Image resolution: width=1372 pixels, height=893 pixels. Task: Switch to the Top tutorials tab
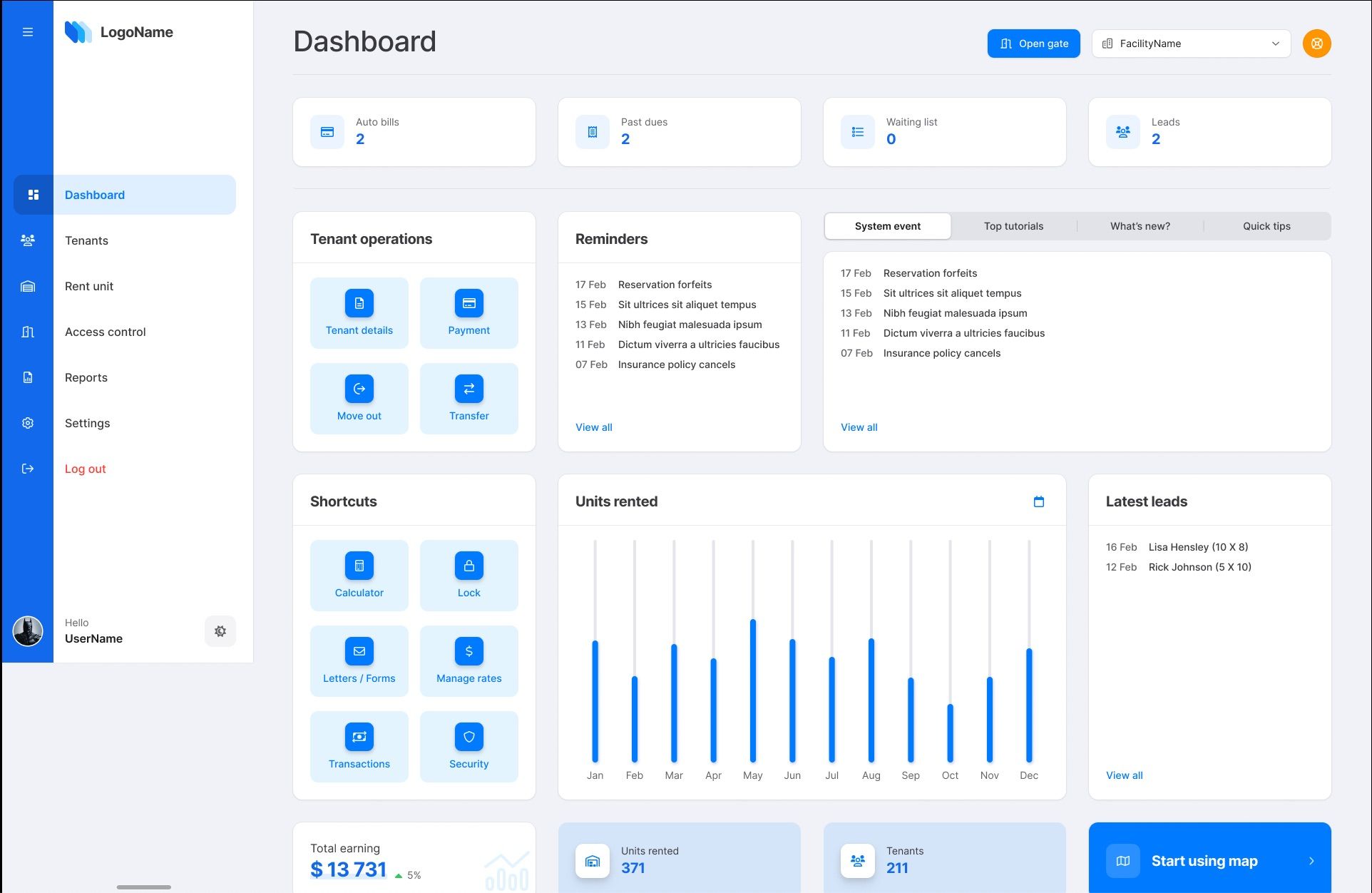click(x=1013, y=226)
